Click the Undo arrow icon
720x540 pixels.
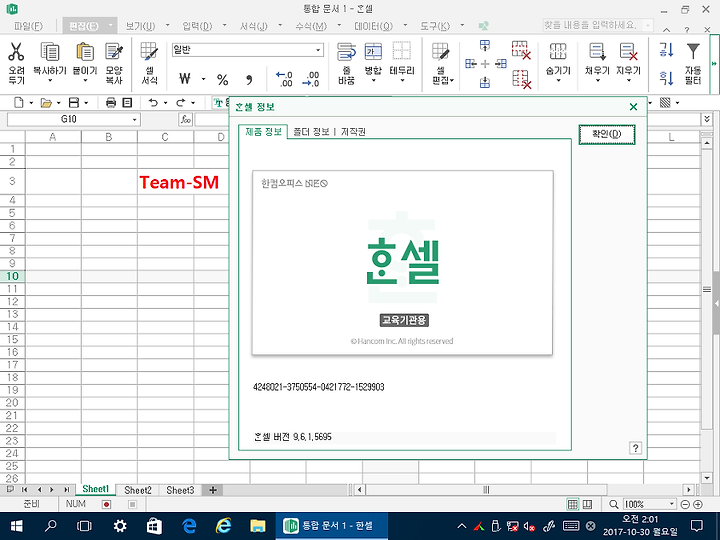(153, 103)
